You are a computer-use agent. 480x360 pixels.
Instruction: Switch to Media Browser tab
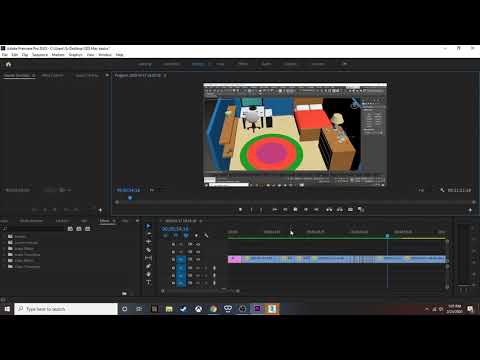(31, 221)
